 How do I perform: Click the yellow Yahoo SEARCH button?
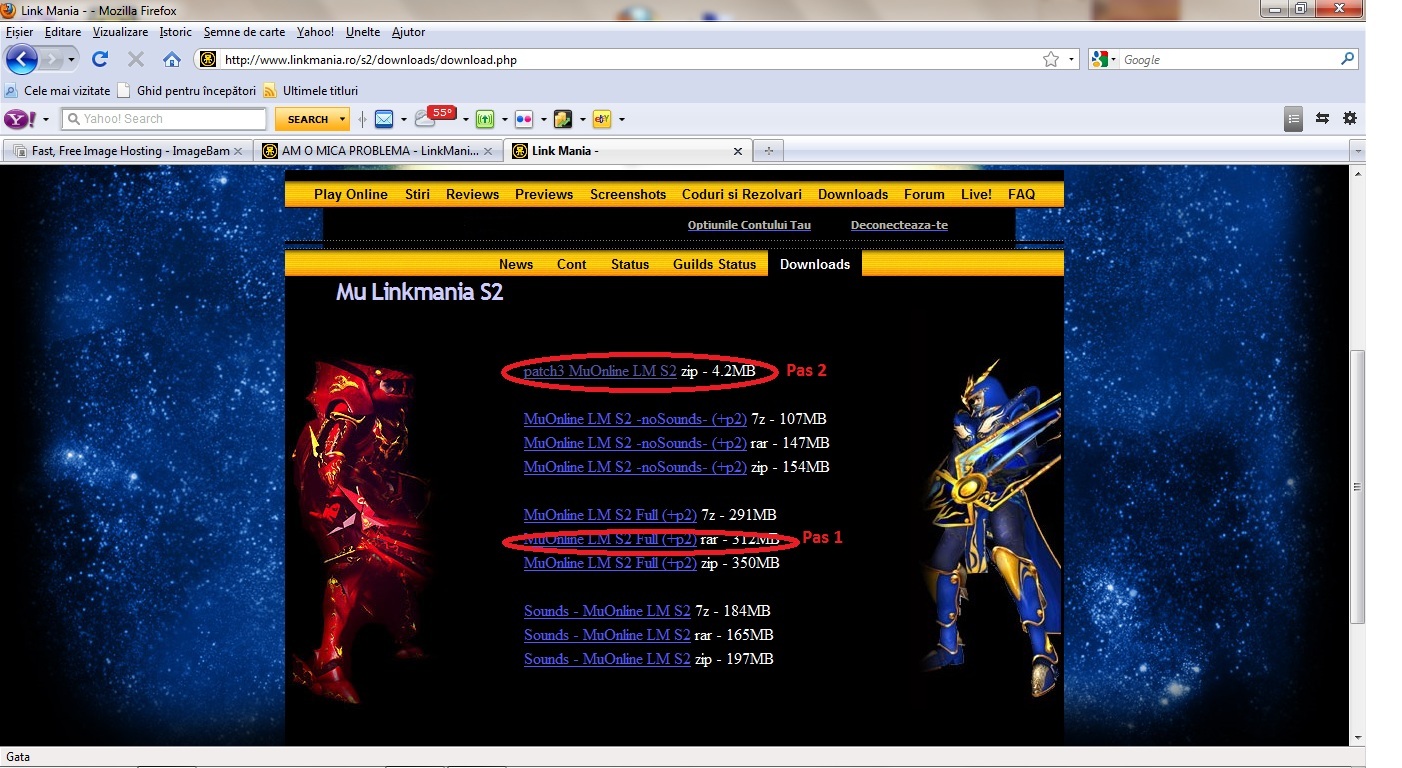tap(307, 119)
